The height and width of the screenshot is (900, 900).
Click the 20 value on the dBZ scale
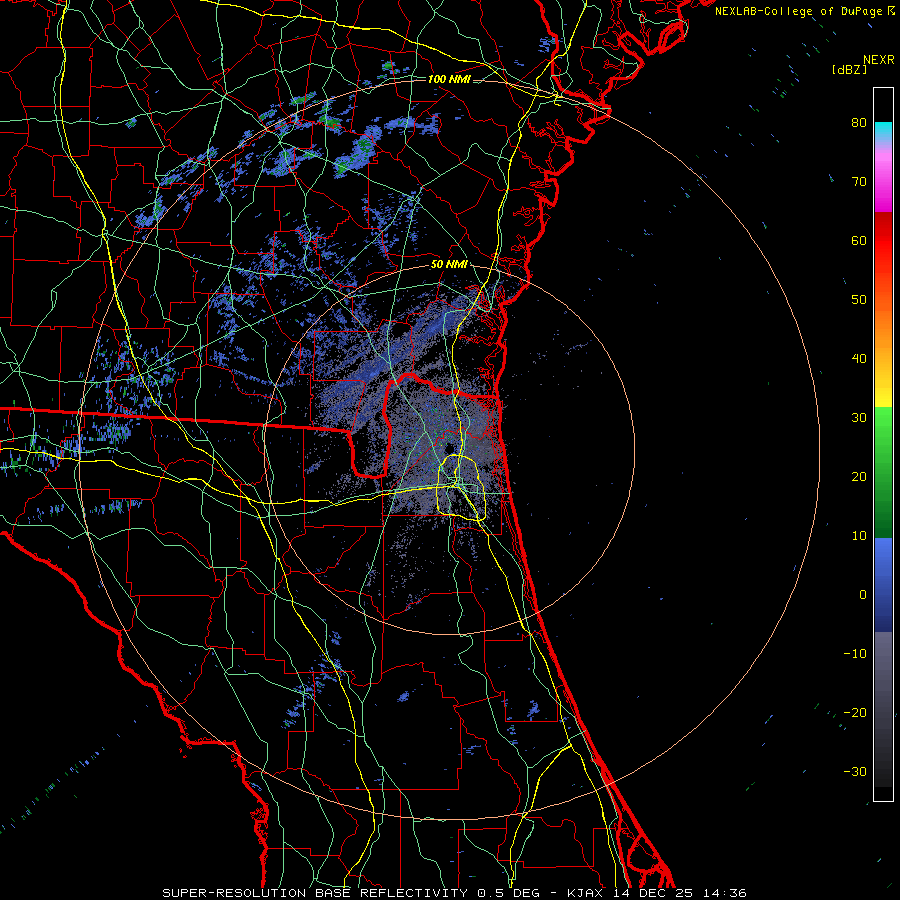pyautogui.click(x=859, y=477)
